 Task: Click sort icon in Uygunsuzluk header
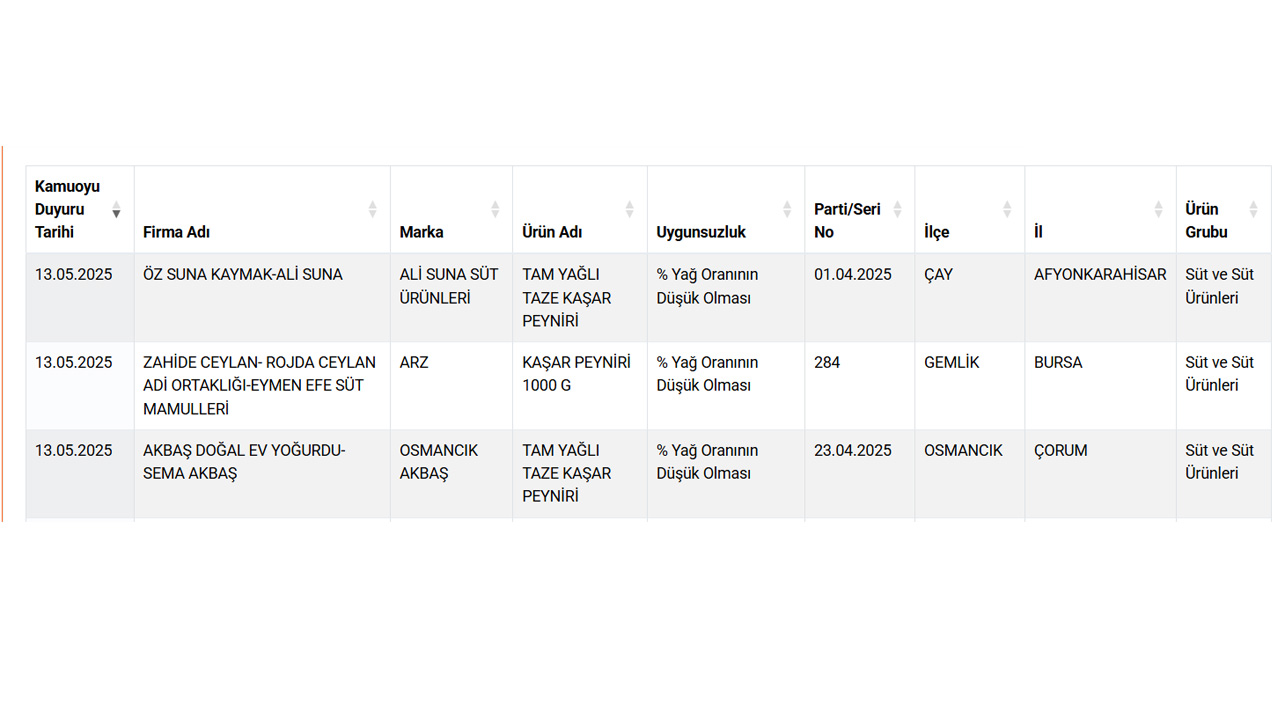(x=787, y=210)
